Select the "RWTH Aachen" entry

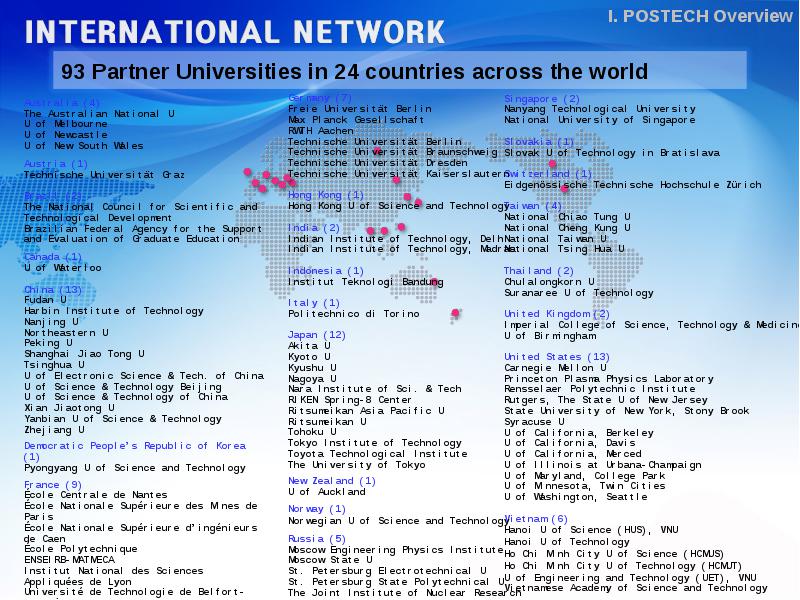pos(320,131)
